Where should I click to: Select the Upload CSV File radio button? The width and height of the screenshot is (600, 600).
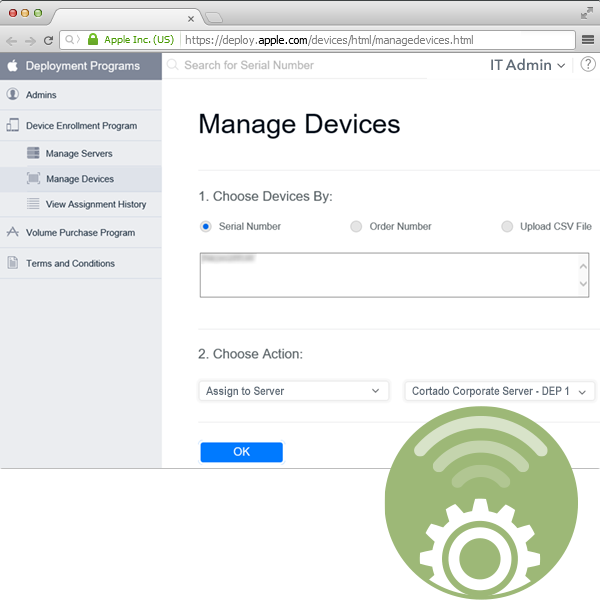pos(507,227)
